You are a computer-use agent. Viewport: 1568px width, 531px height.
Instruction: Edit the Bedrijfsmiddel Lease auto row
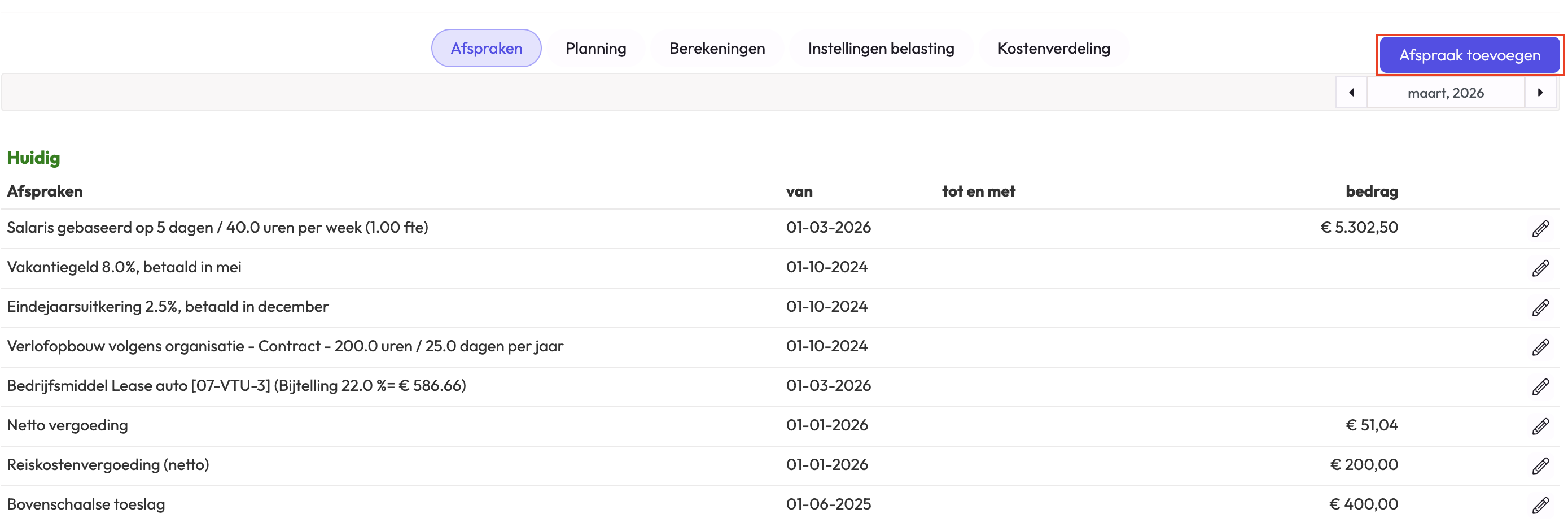pos(1540,387)
